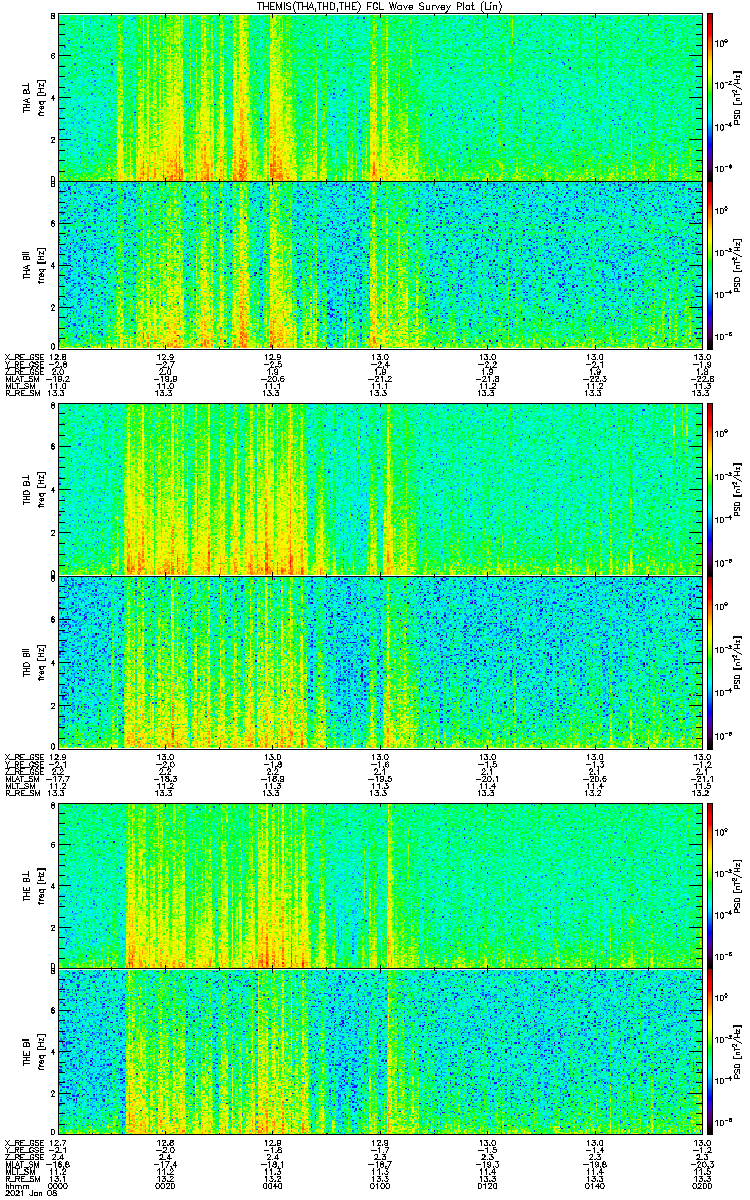Click the 2021 Jan 08 date label
The image size is (750, 1200).
(25, 1192)
